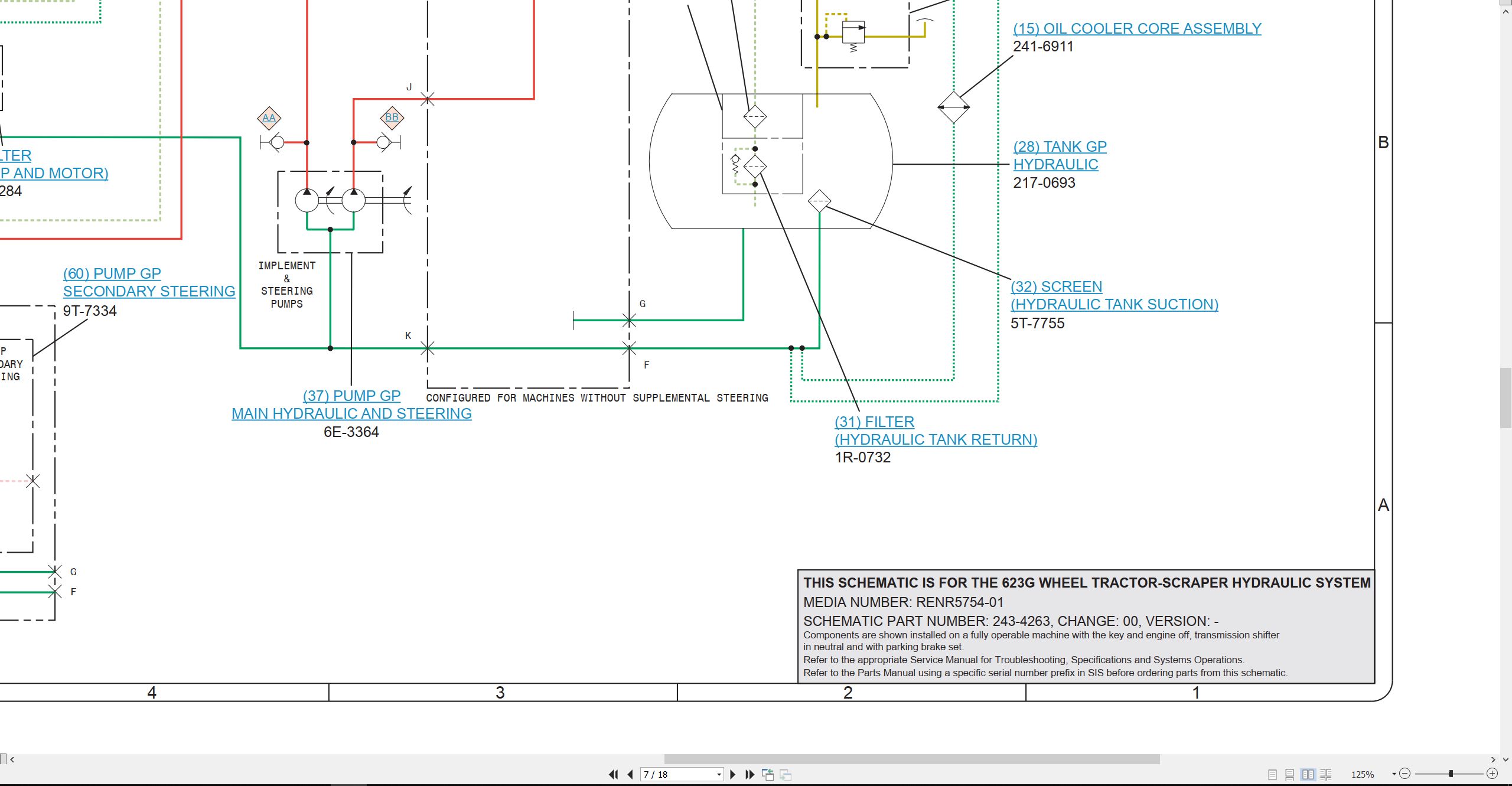Click the SCHEMATIC PART NUMBER: 243-4263 line
Screen dimensions: 1512x786
point(1011,621)
